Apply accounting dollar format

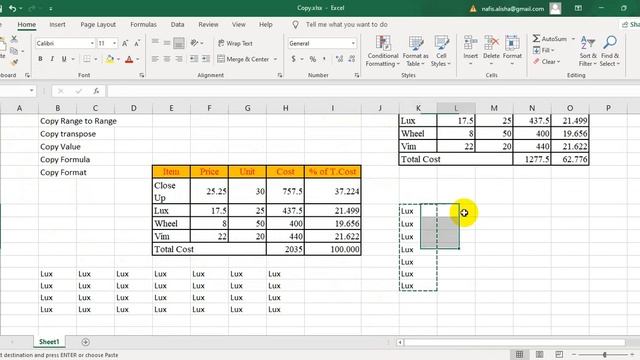[293, 59]
